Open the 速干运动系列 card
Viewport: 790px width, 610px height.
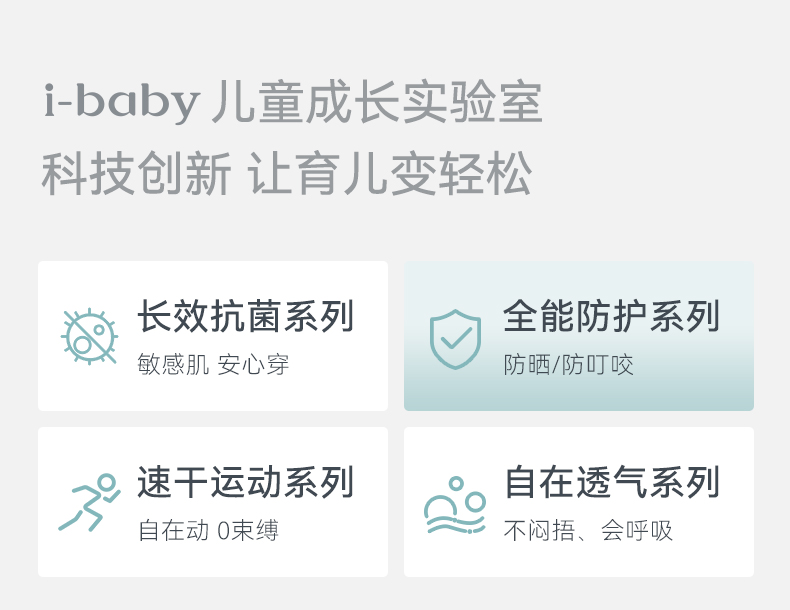(x=213, y=502)
